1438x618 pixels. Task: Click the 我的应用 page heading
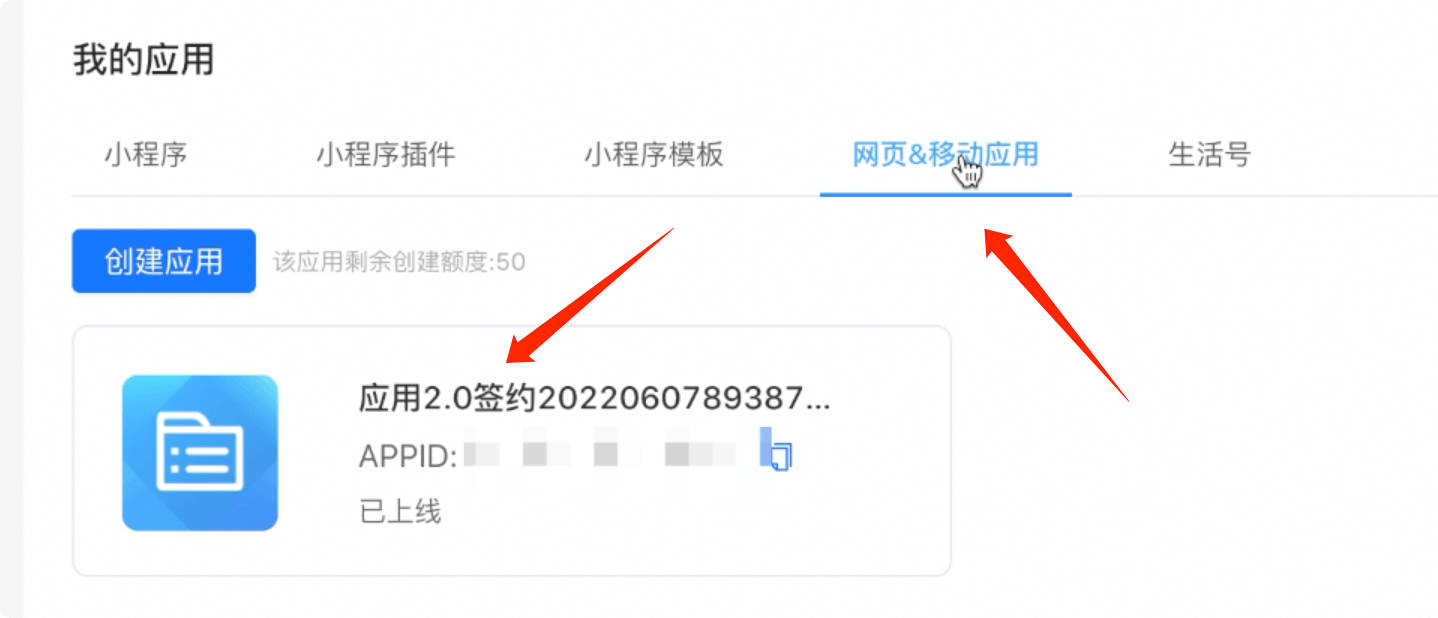[144, 61]
